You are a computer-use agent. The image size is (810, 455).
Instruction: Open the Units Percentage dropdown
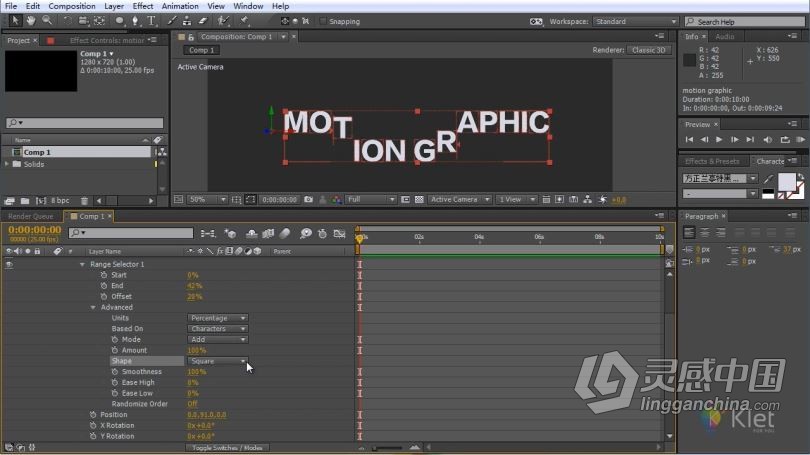pyautogui.click(x=217, y=318)
